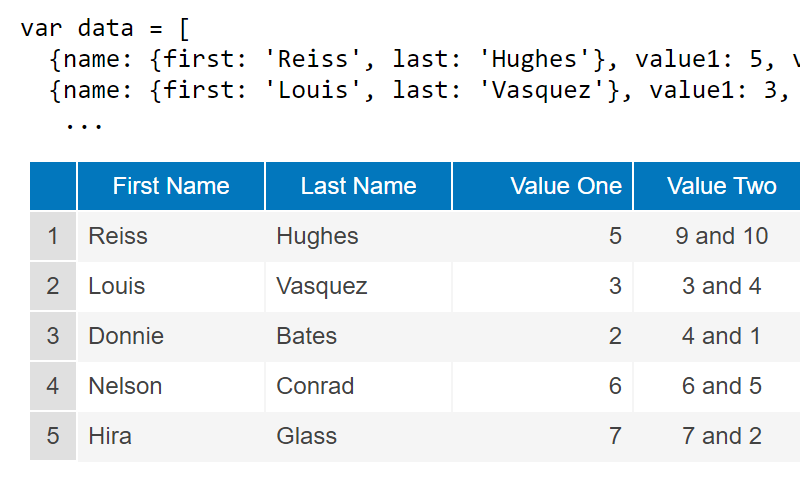The width and height of the screenshot is (800, 494).
Task: Select row number 2 header
Action: (x=53, y=286)
